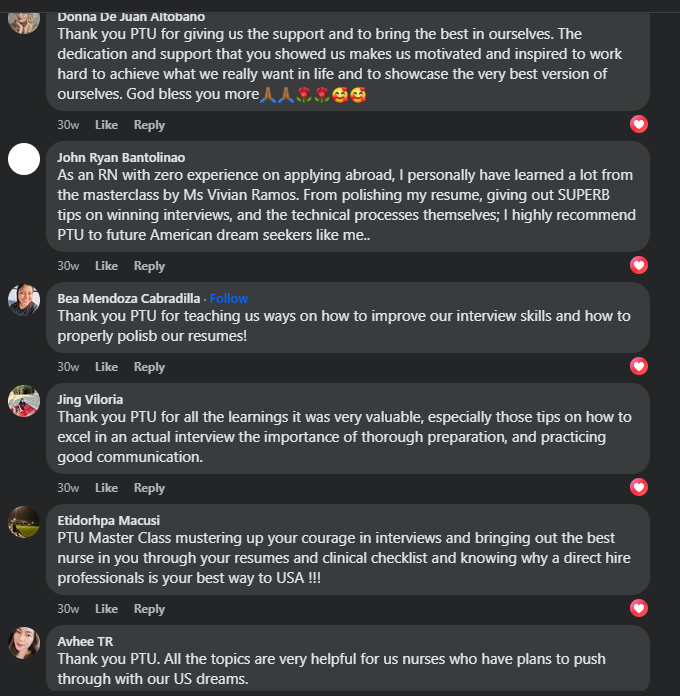This screenshot has width=680, height=696.
Task: Open Jing Viloria's profile avatar
Action: point(24,401)
